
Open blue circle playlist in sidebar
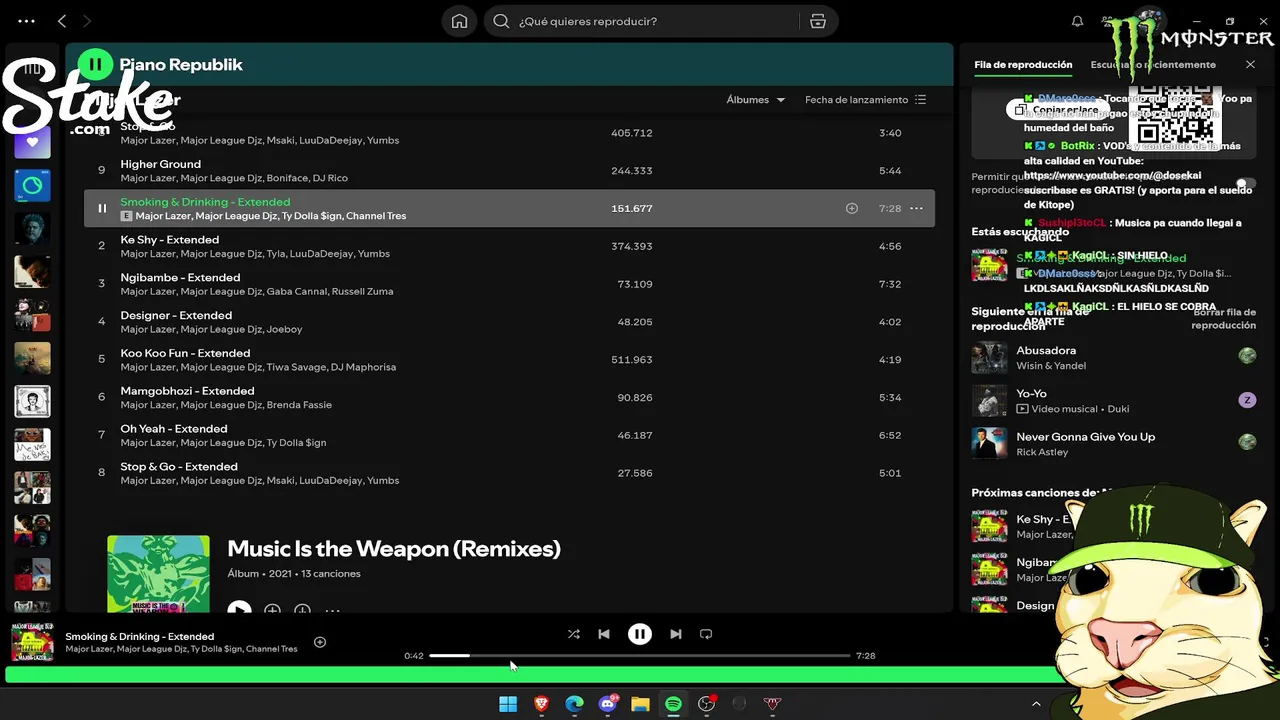[x=32, y=186]
